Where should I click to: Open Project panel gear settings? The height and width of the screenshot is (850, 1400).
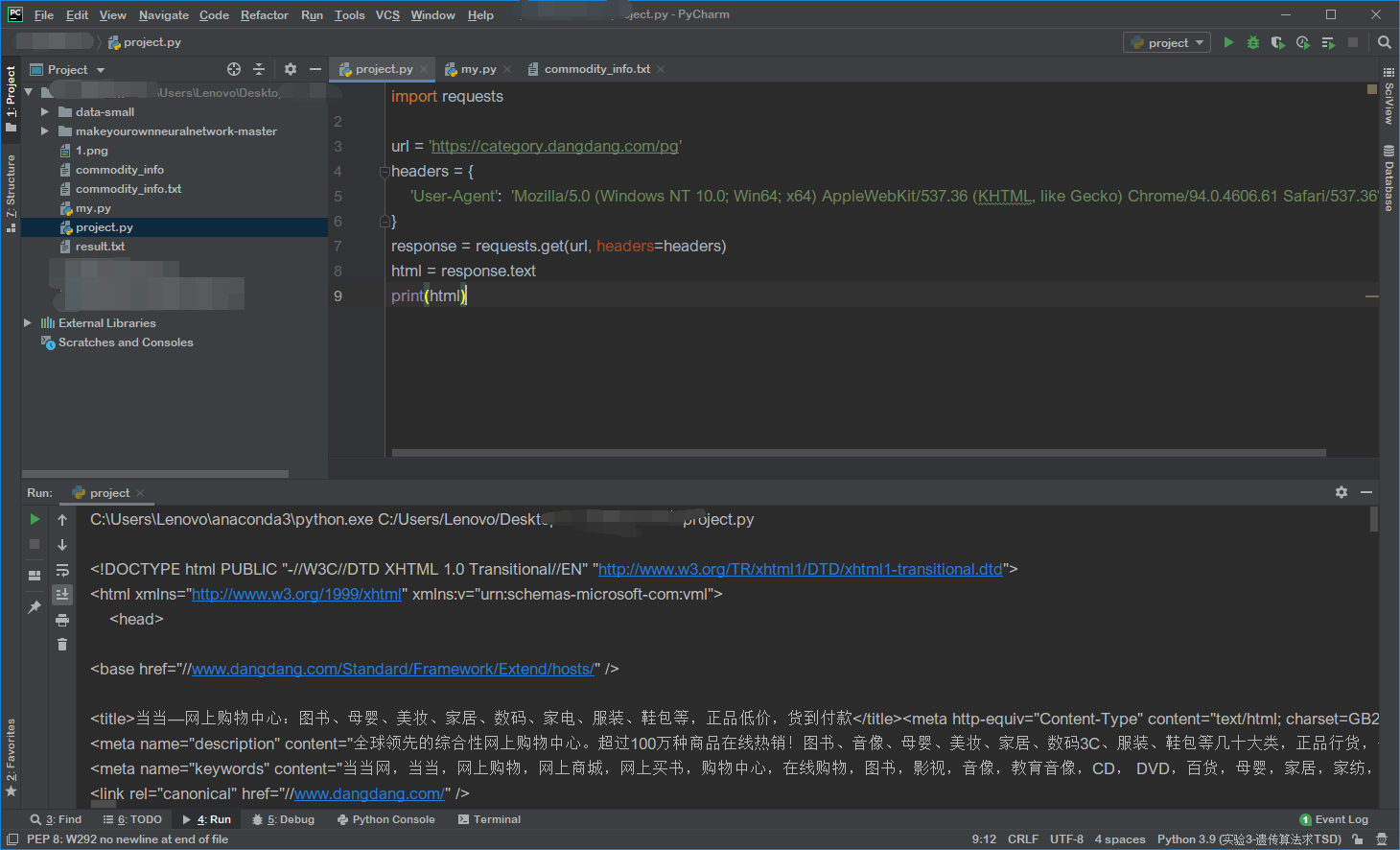291,69
